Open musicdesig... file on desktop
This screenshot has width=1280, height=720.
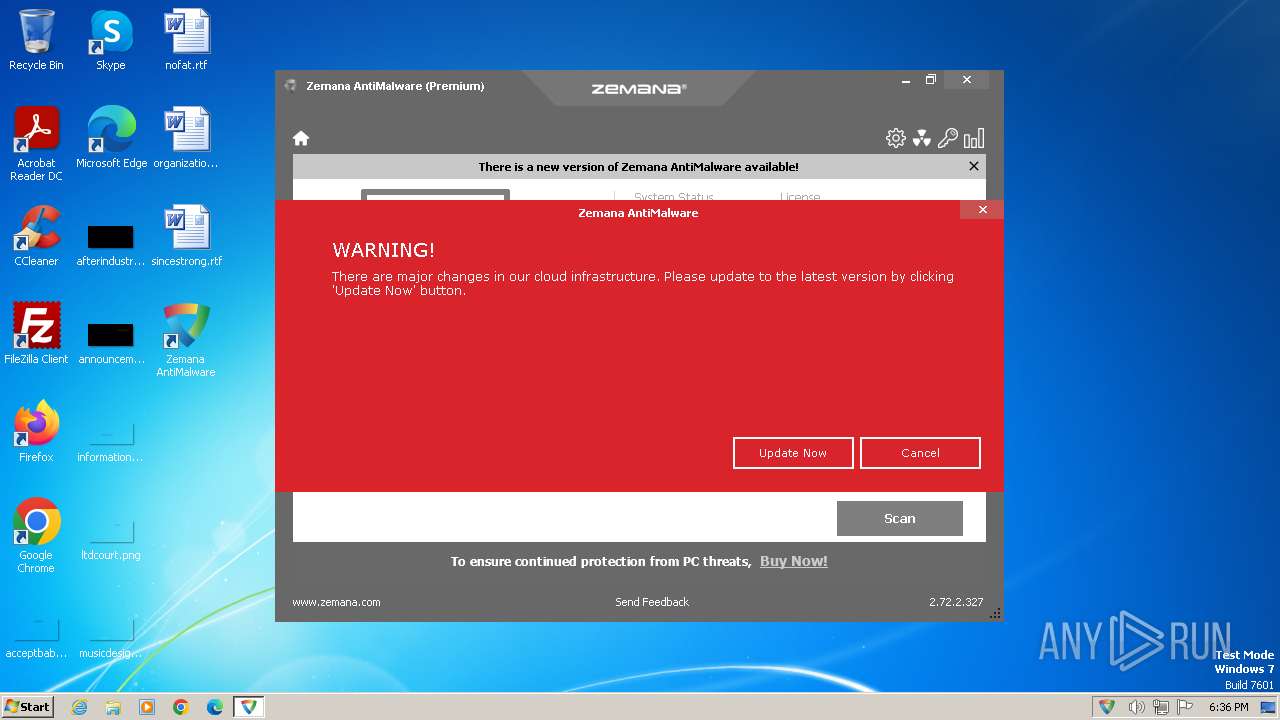point(111,637)
